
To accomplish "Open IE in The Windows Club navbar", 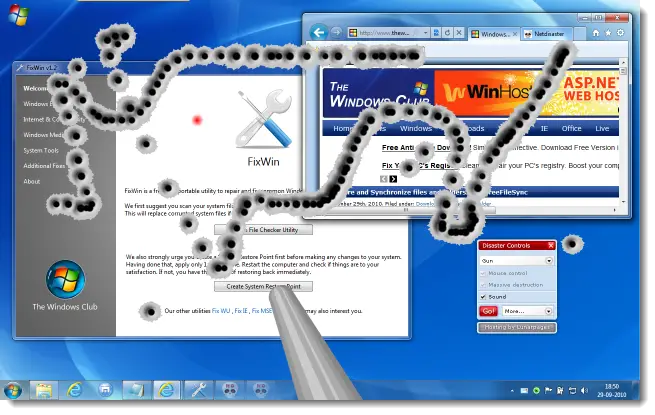I will (x=544, y=128).
